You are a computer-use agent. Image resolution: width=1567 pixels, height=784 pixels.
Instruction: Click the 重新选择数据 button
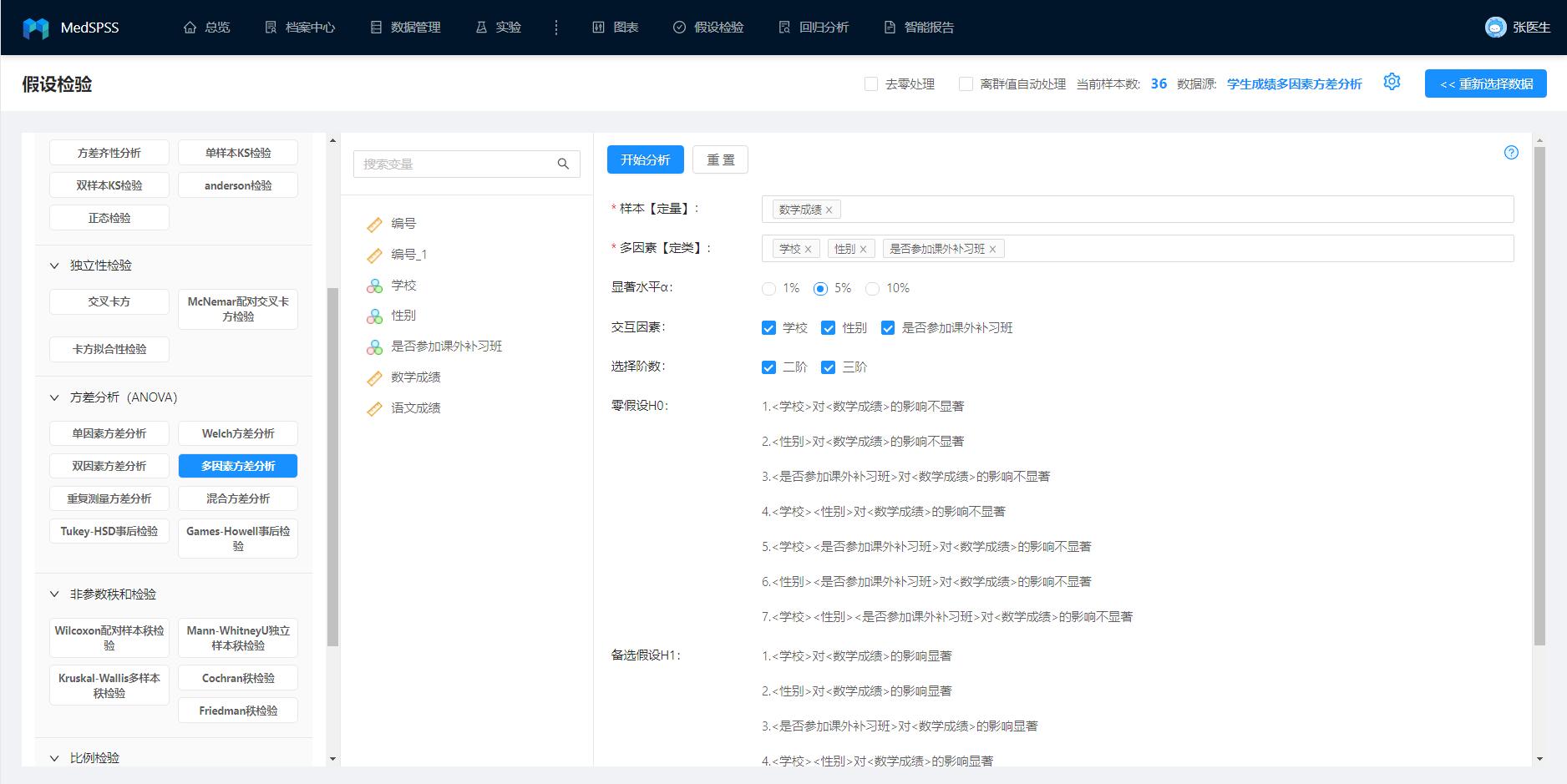click(x=1485, y=83)
